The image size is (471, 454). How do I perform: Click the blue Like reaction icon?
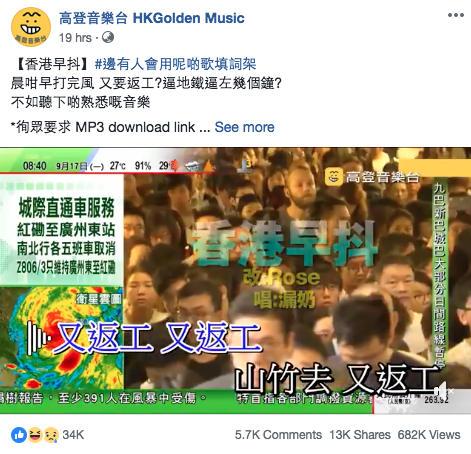19,435
